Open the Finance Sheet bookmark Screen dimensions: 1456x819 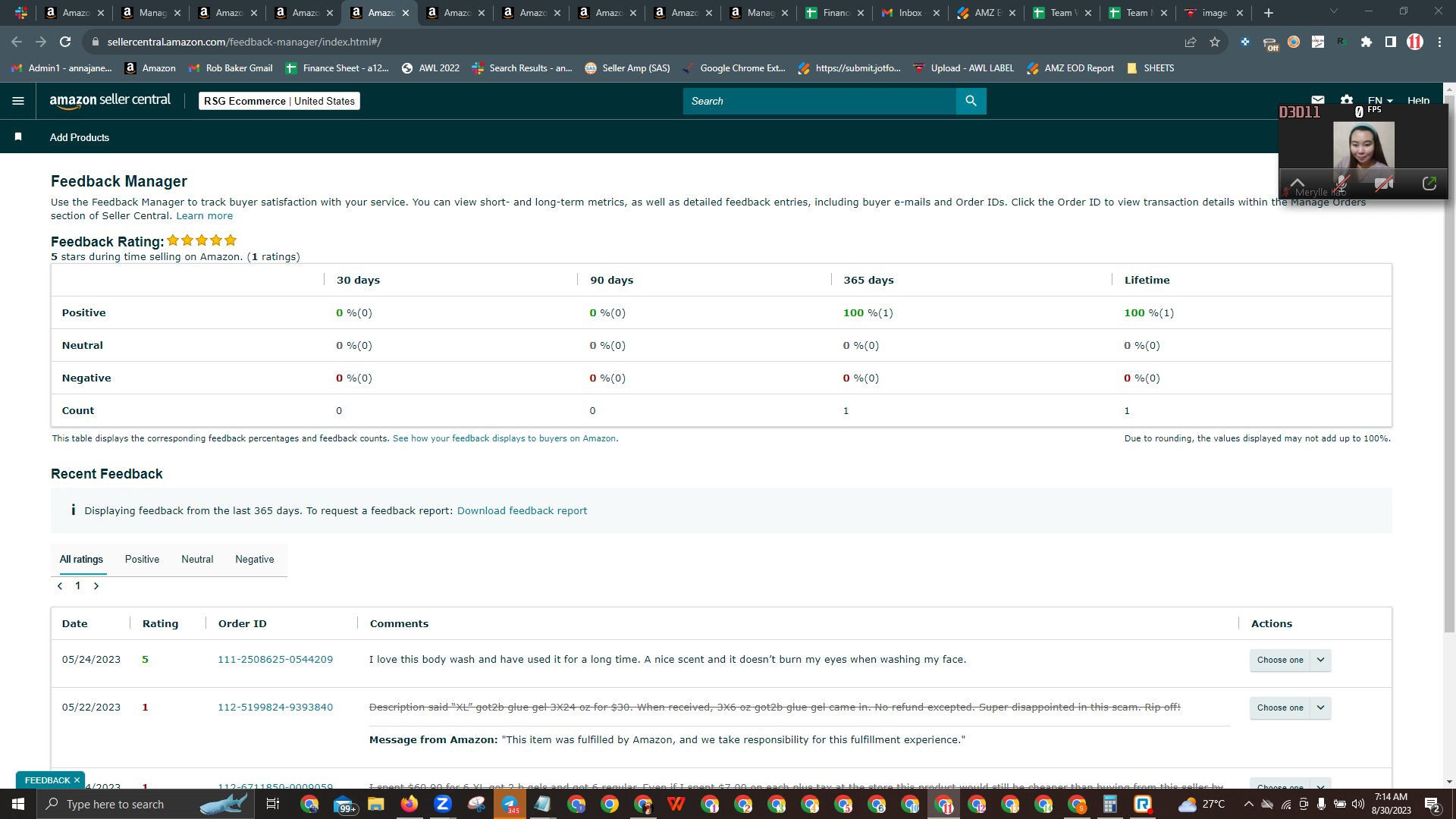337,68
